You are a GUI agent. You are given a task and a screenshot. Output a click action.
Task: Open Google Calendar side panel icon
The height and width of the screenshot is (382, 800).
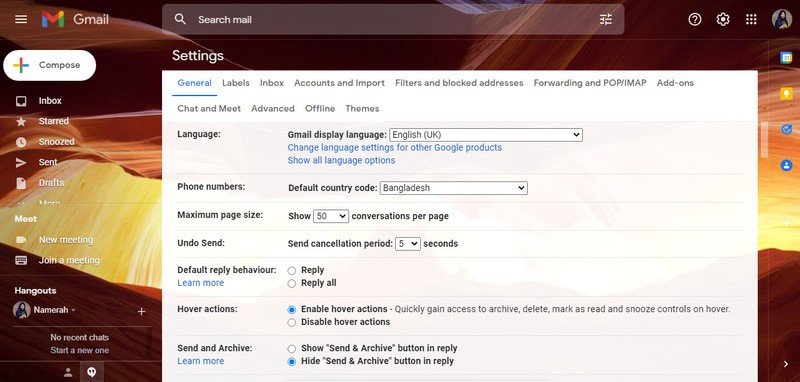tap(786, 58)
